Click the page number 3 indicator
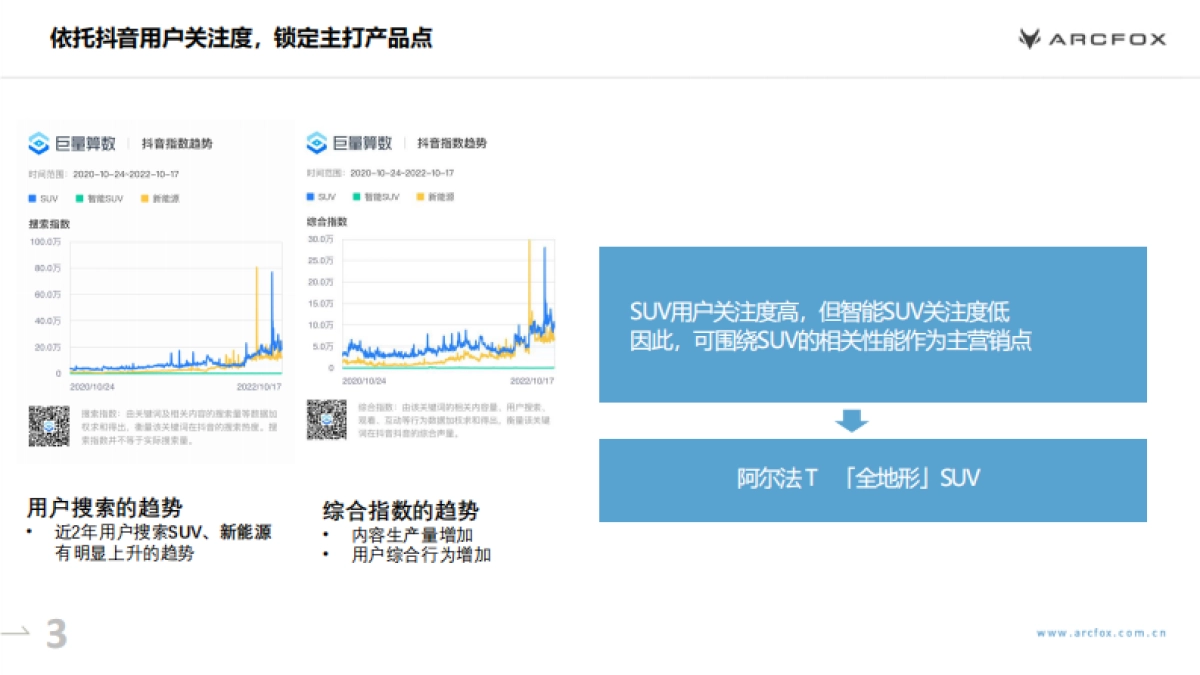Image resolution: width=1200 pixels, height=675 pixels. coord(55,631)
